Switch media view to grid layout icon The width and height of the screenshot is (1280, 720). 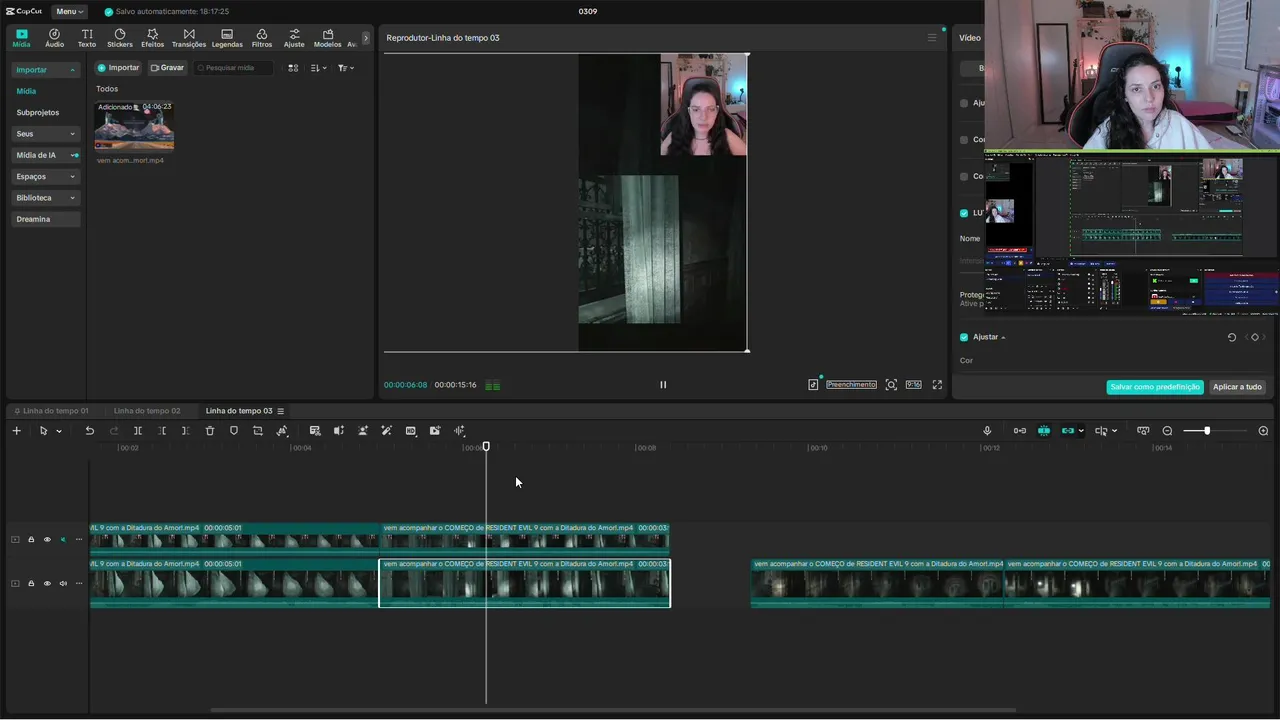[293, 68]
